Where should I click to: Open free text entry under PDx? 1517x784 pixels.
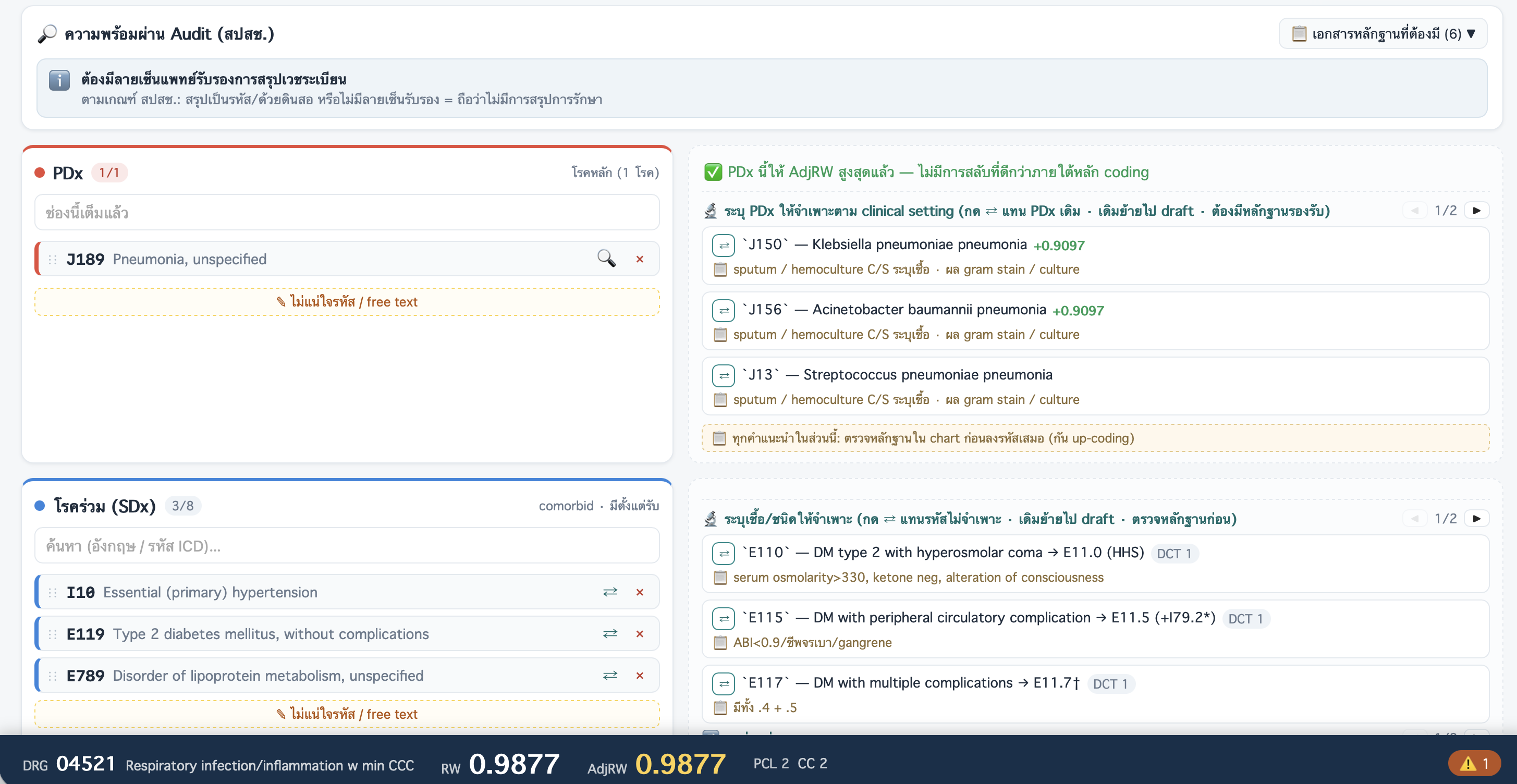[347, 302]
